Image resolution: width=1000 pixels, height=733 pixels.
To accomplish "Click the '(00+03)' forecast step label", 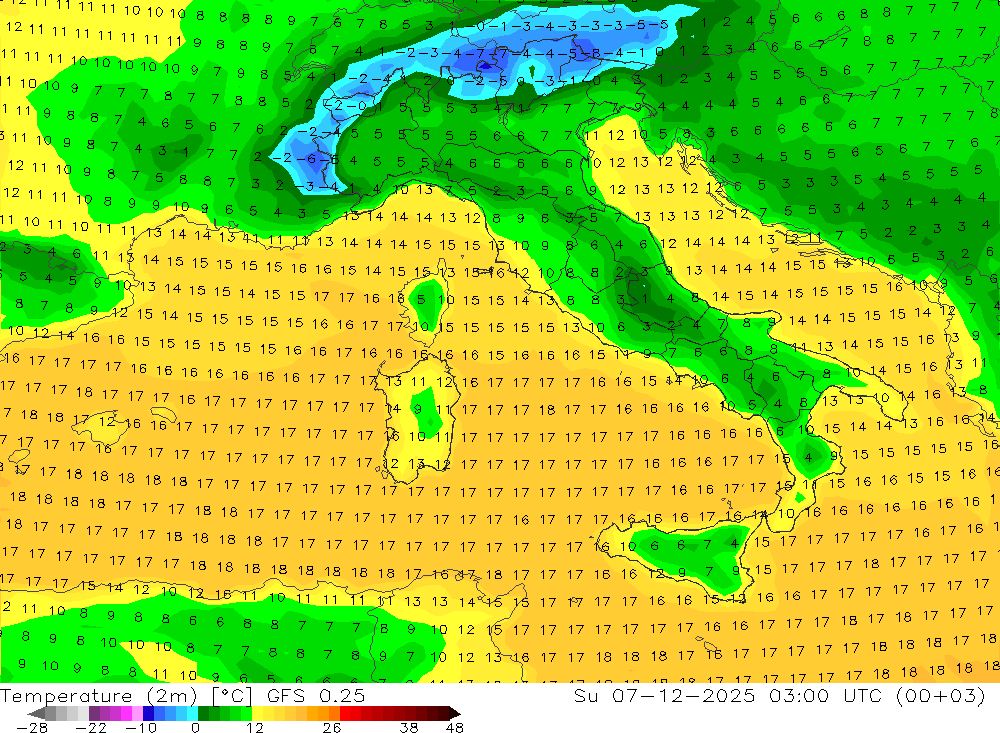I will coord(941,695).
